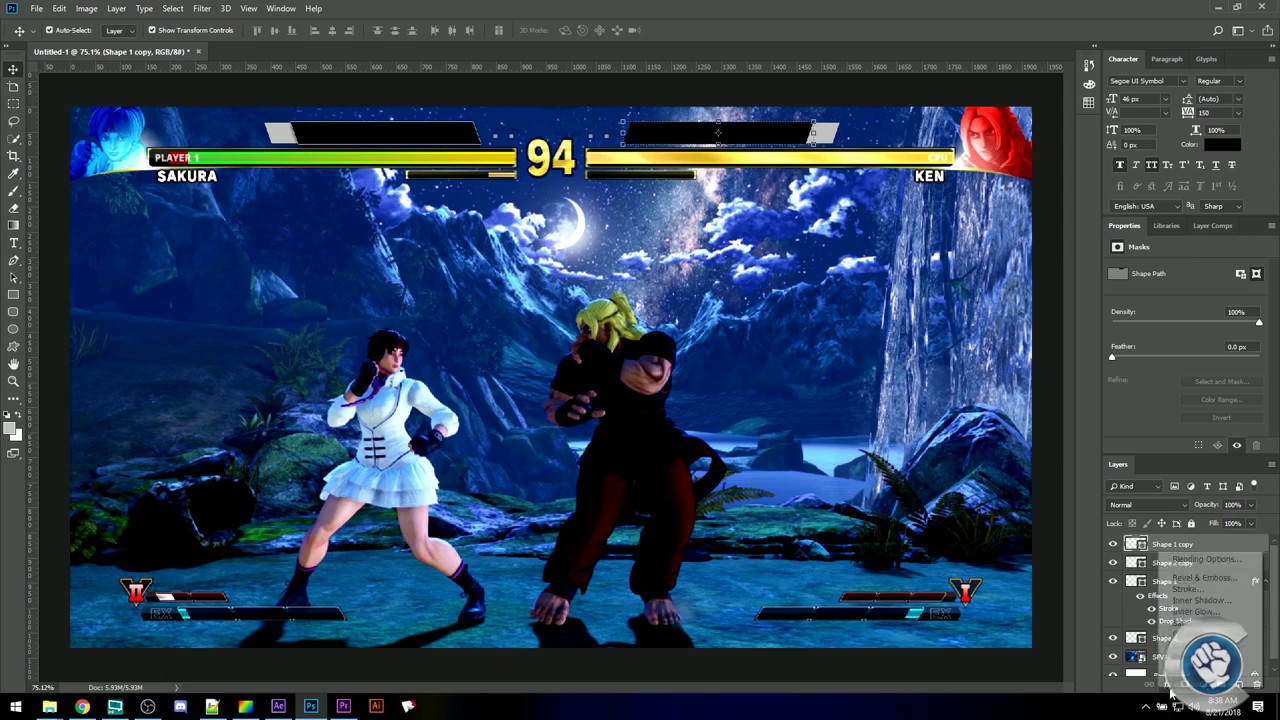Toggle Underline in Character panel
Image resolution: width=1280 pixels, height=720 pixels.
coord(1215,164)
